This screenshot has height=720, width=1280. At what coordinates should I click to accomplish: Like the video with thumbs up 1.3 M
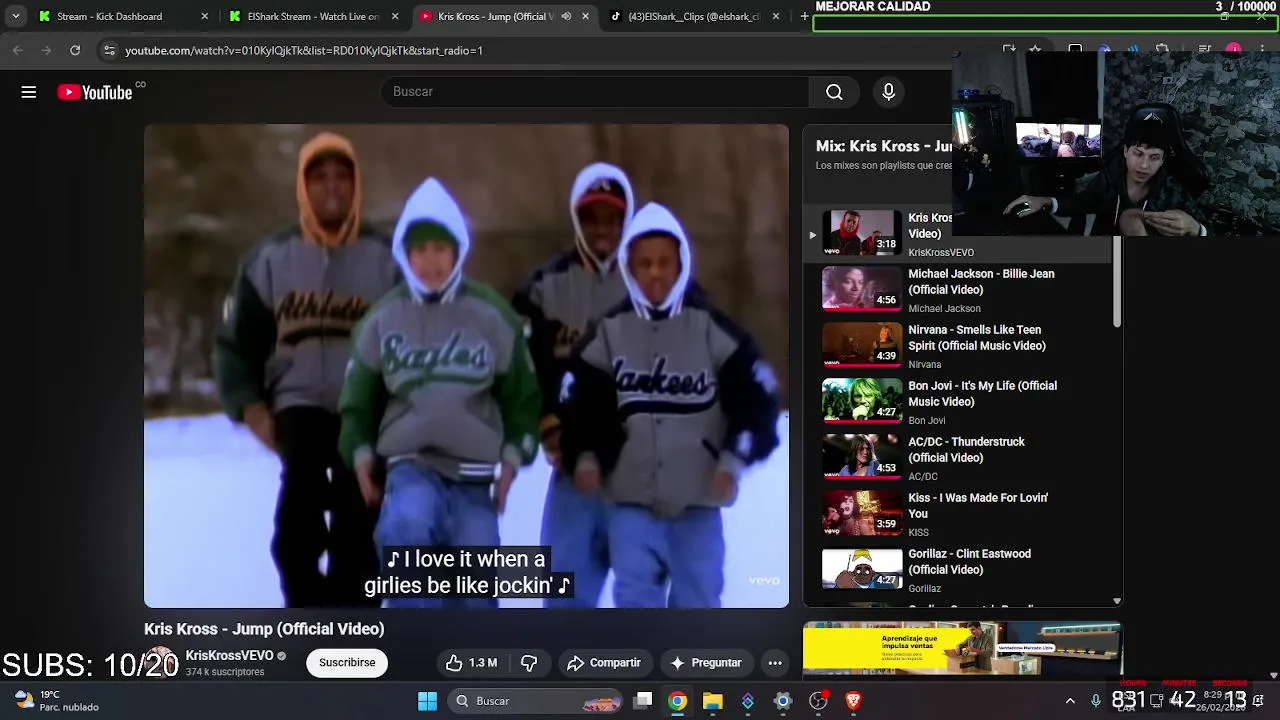point(471,663)
